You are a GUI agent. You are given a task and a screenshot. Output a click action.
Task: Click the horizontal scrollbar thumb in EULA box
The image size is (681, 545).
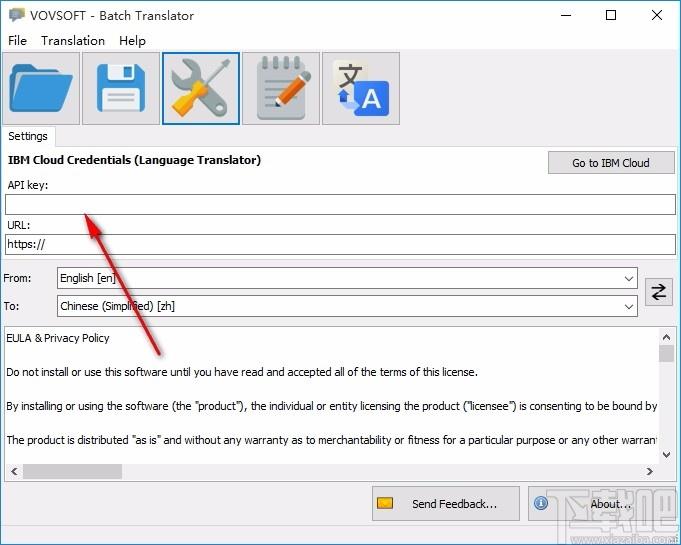[x=73, y=471]
